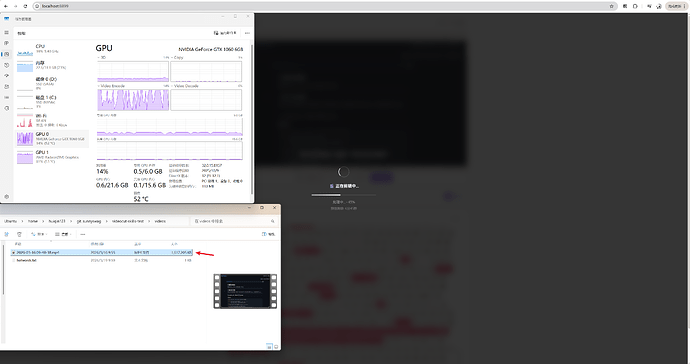Viewport: 690px width, 364px height.
Task: Open Services icon in Task Manager sidebar
Action: pos(7,108)
